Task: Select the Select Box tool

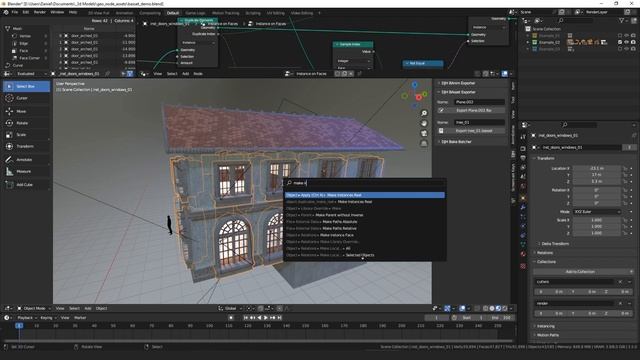Action: [x=27, y=87]
